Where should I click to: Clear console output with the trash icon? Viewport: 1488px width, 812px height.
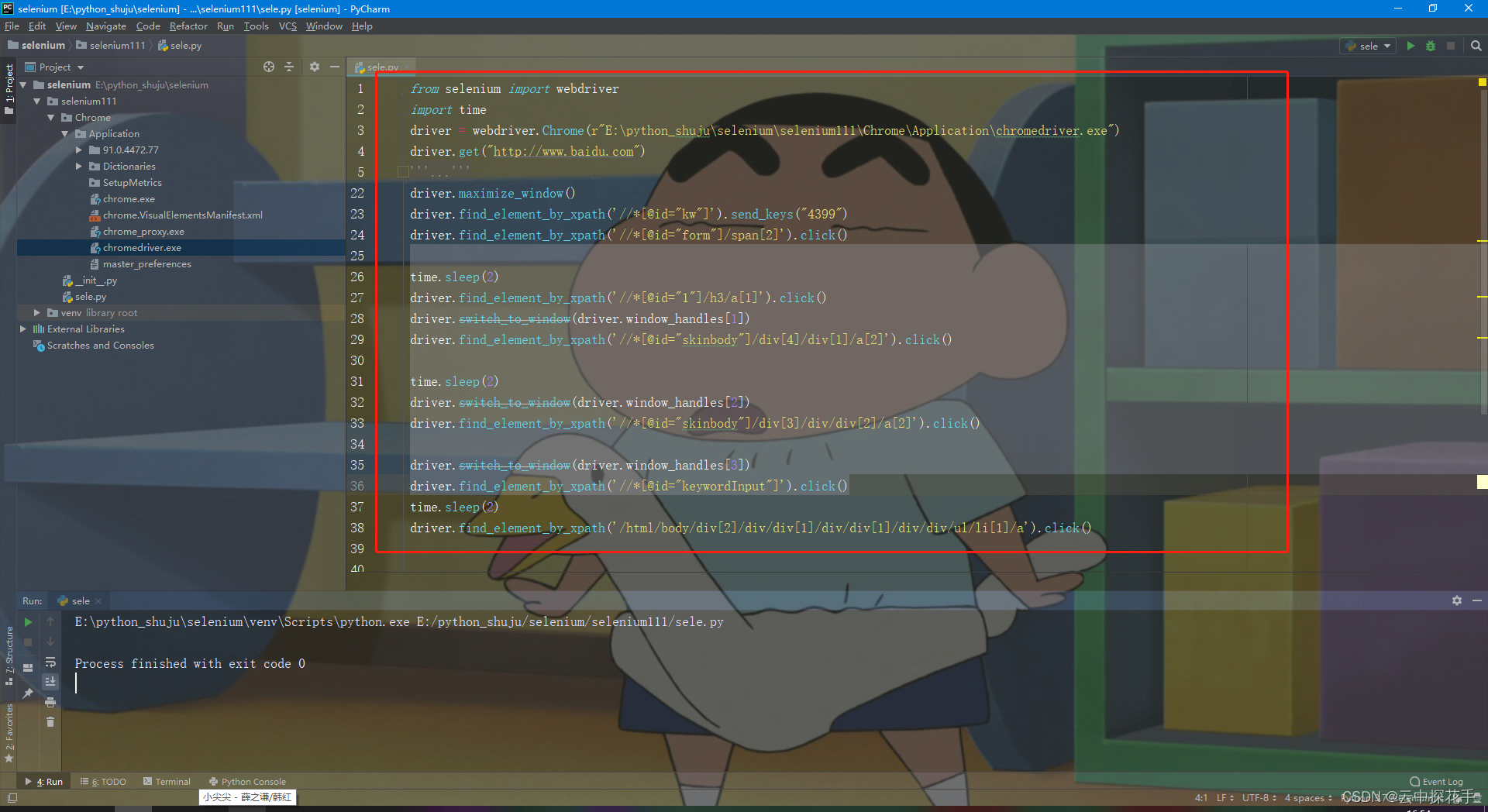coord(50,722)
